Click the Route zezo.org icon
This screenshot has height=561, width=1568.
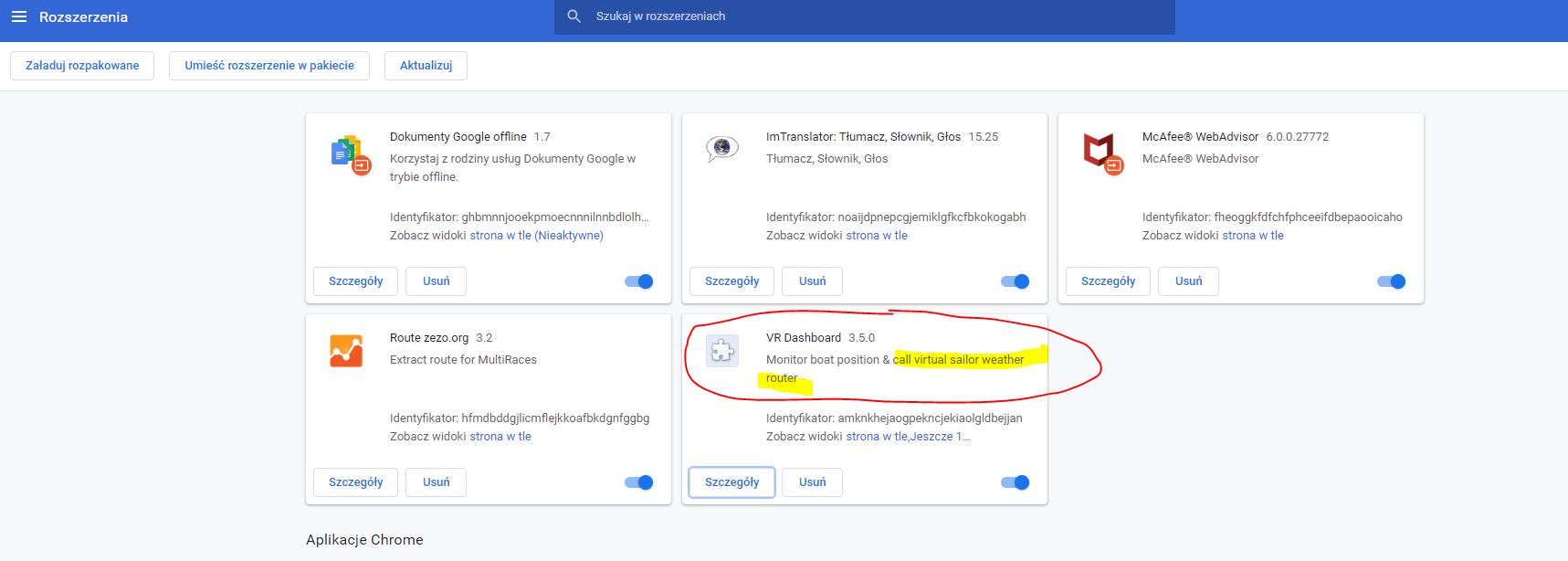pos(346,351)
